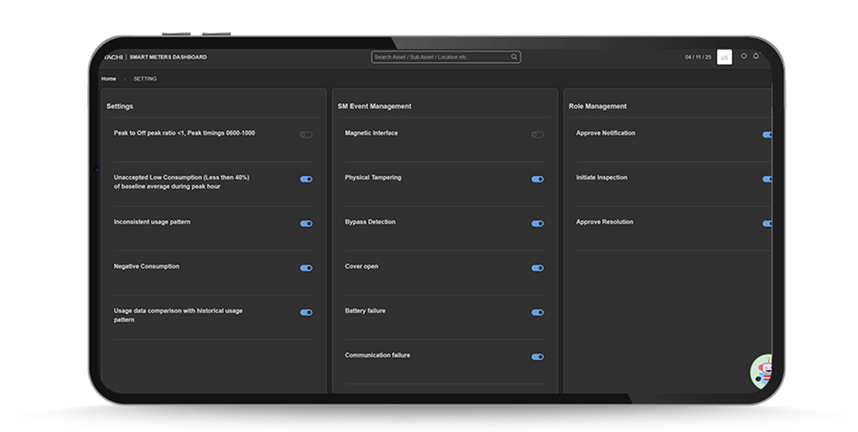Viewport: 858px width, 432px height.
Task: Click the Initiate Inspection label
Action: [602, 178]
